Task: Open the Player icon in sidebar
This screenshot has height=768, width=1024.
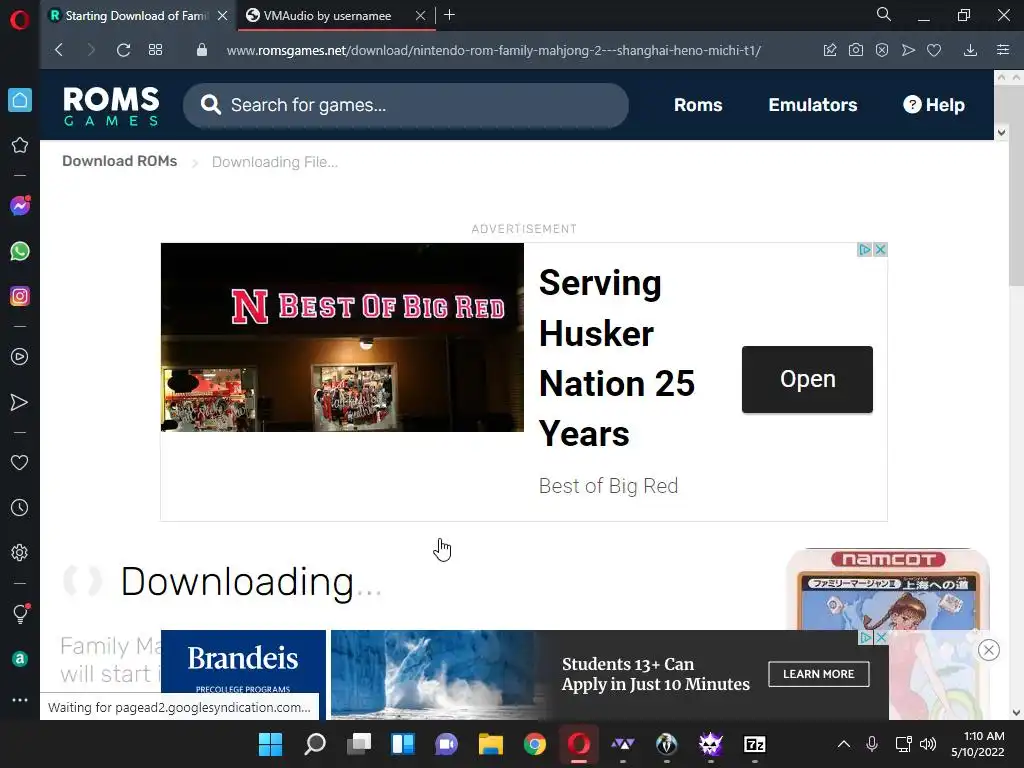Action: [20, 357]
